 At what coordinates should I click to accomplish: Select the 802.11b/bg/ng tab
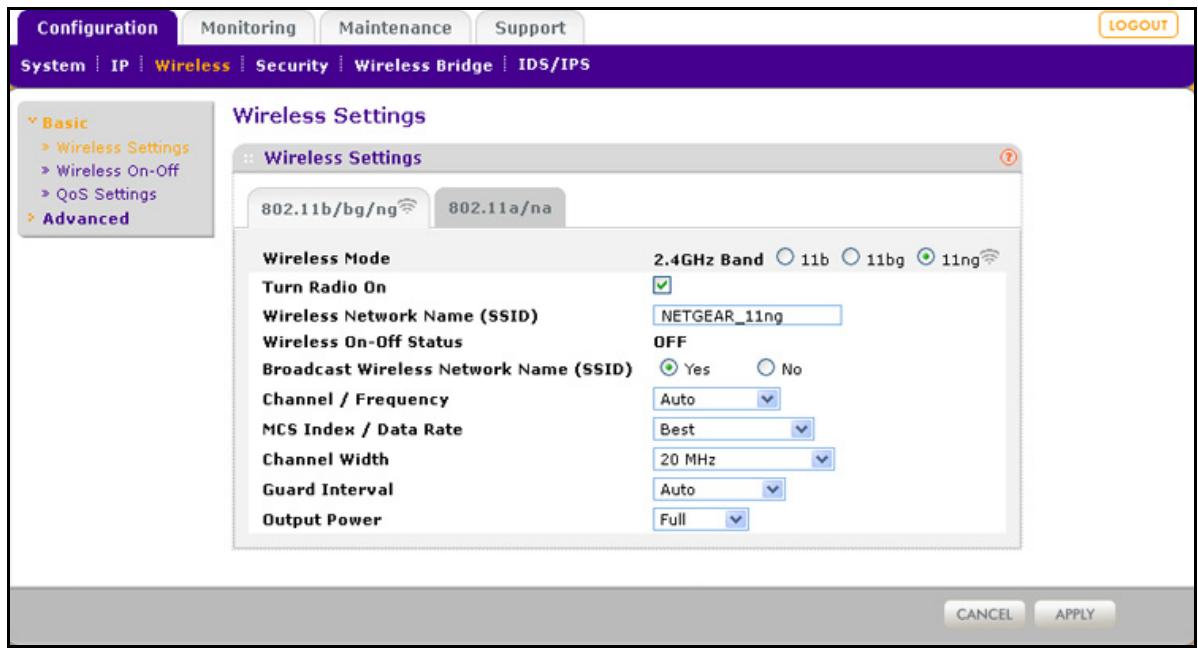click(338, 209)
